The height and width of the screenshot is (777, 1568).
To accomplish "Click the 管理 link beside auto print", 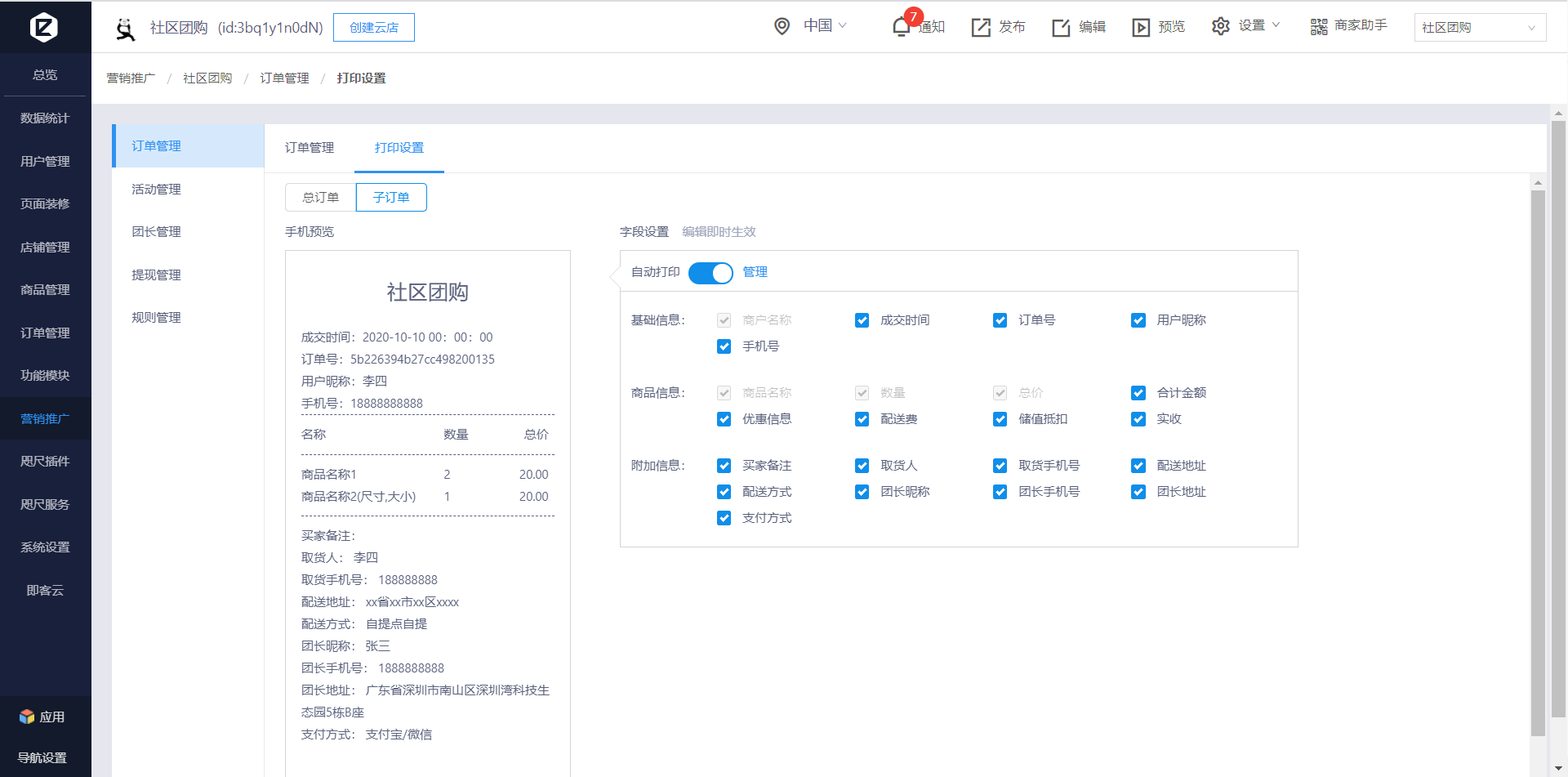I will click(x=755, y=272).
